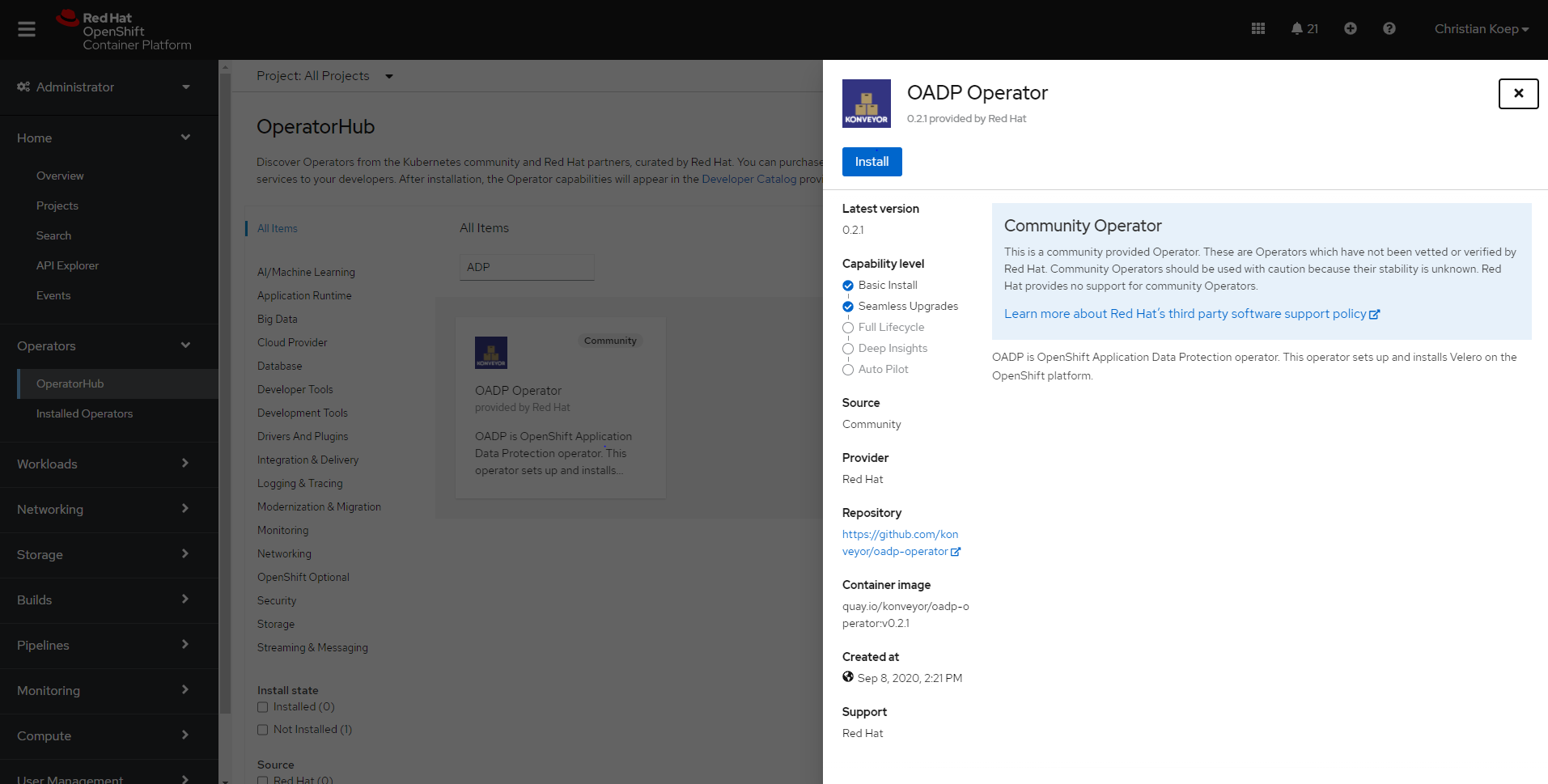The height and width of the screenshot is (784, 1548).
Task: Switch to the All Items category
Action: [x=276, y=228]
